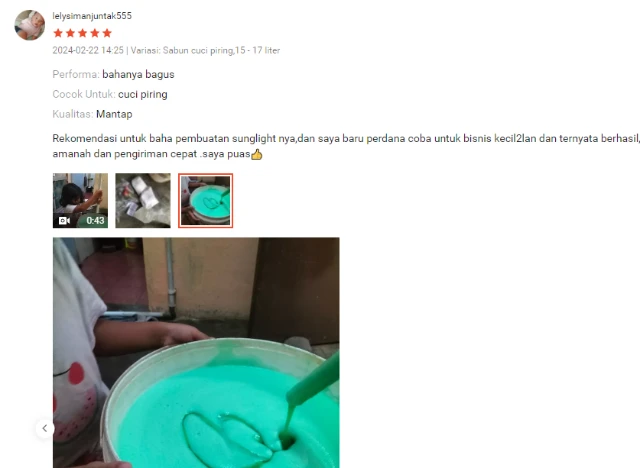Open reviewer lelysimanjuntak555's profile avatar
Image resolution: width=640 pixels, height=468 pixels.
pyautogui.click(x=30, y=25)
